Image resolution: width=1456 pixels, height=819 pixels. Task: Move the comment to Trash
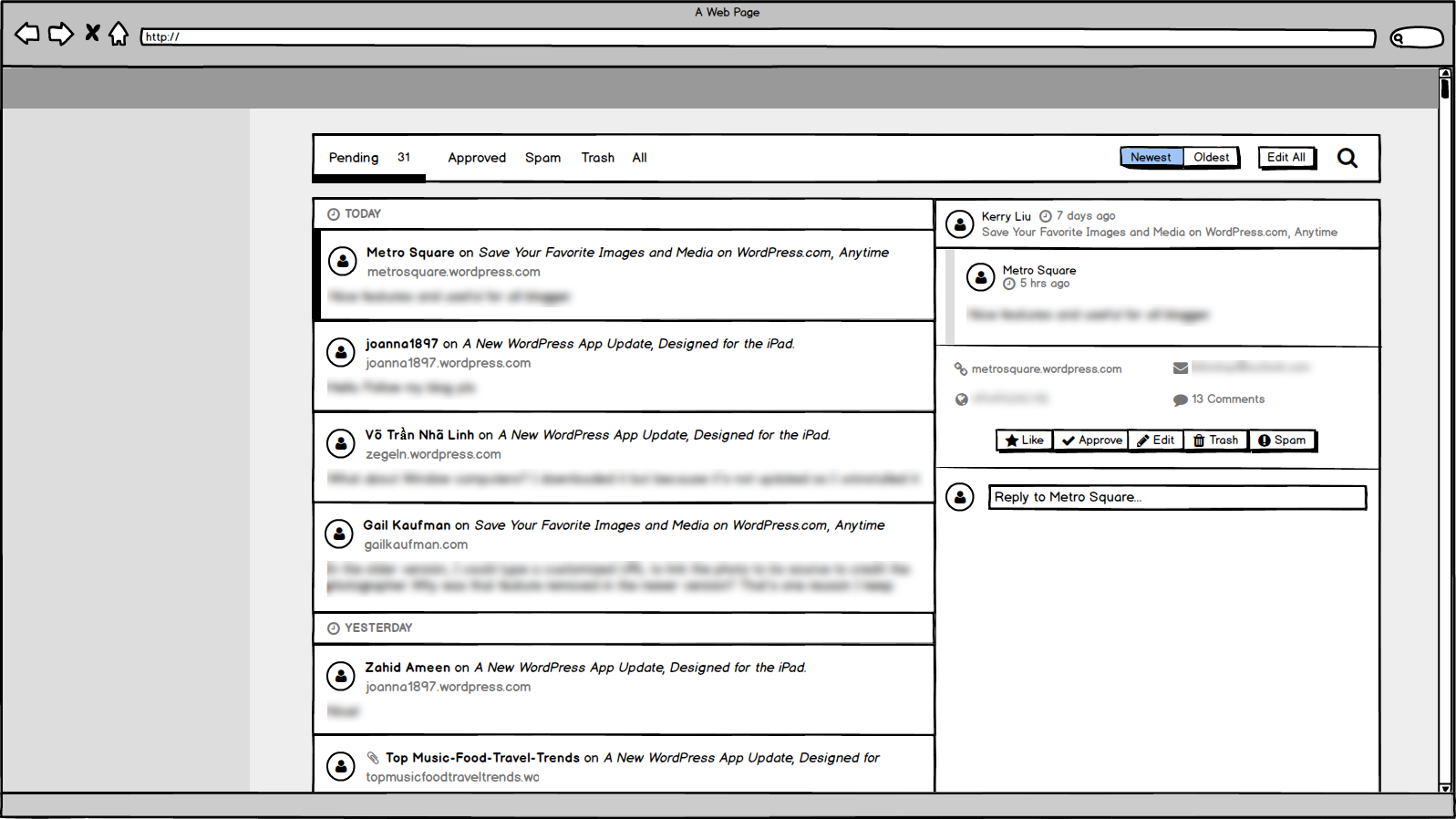tap(1215, 441)
